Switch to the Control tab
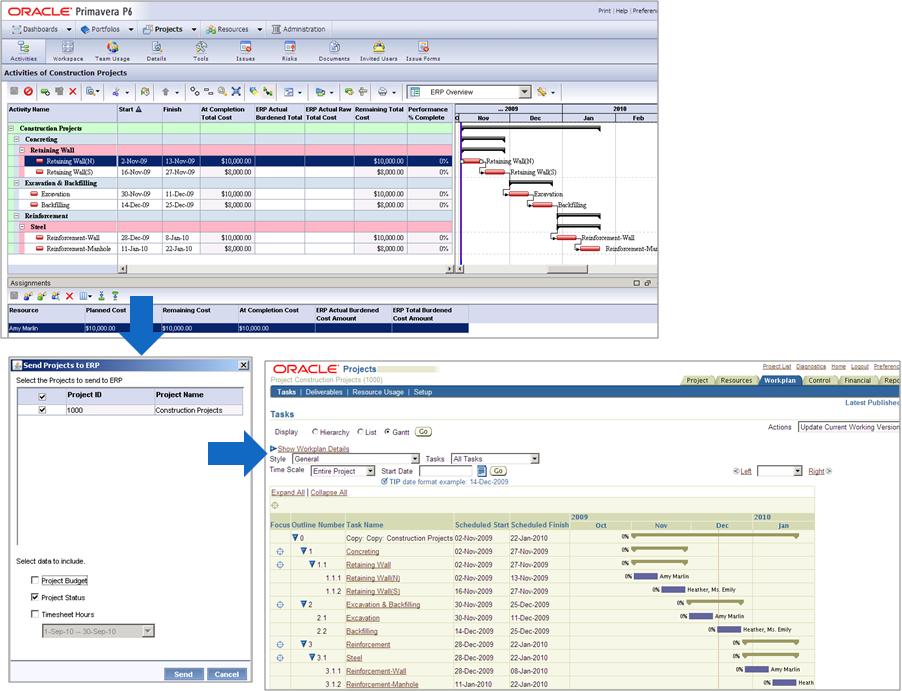 pyautogui.click(x=819, y=380)
